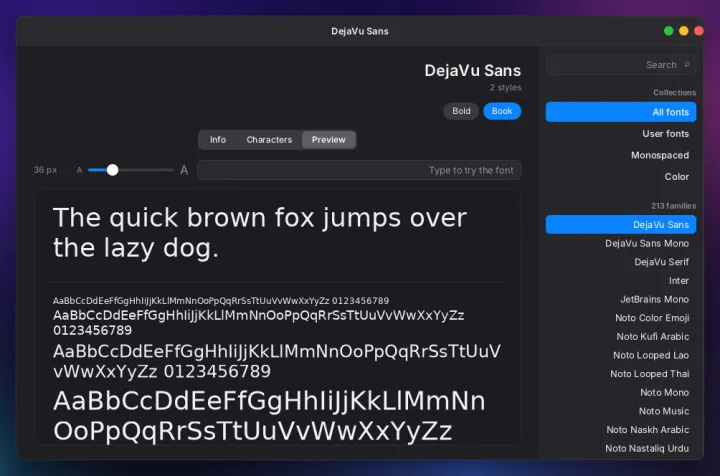Image resolution: width=720 pixels, height=476 pixels.
Task: Open Noto Nastaliq Urdu family
Action: coord(621,448)
